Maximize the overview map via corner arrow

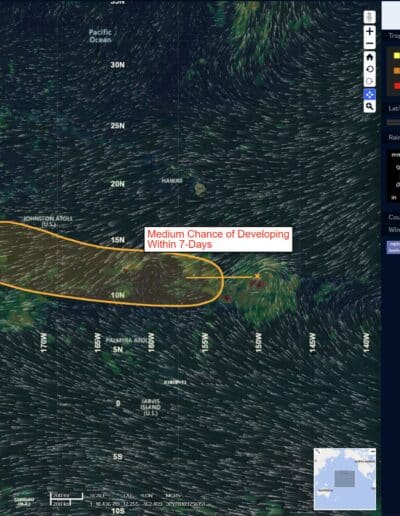click(317, 451)
